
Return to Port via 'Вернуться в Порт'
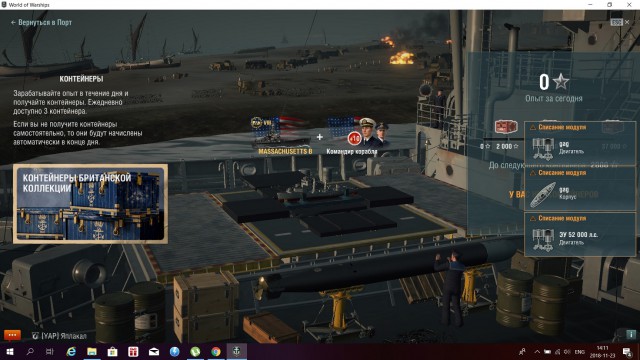[41, 22]
